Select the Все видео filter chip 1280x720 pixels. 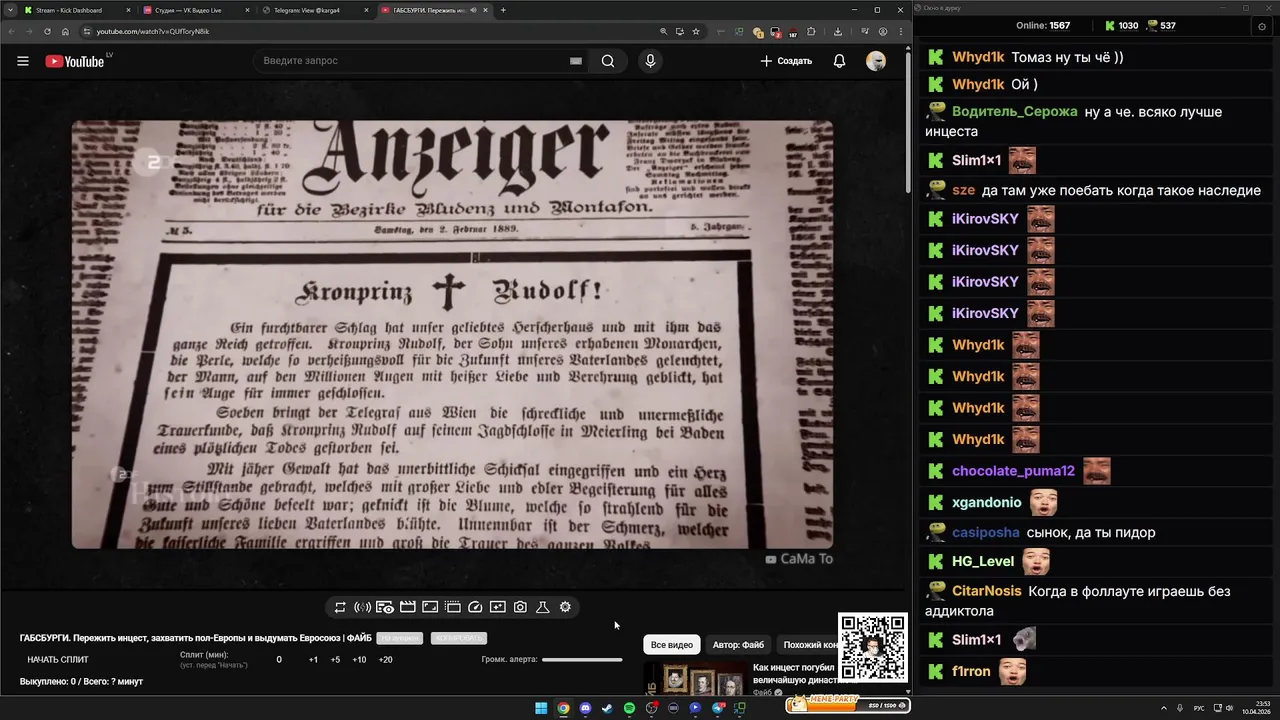672,645
